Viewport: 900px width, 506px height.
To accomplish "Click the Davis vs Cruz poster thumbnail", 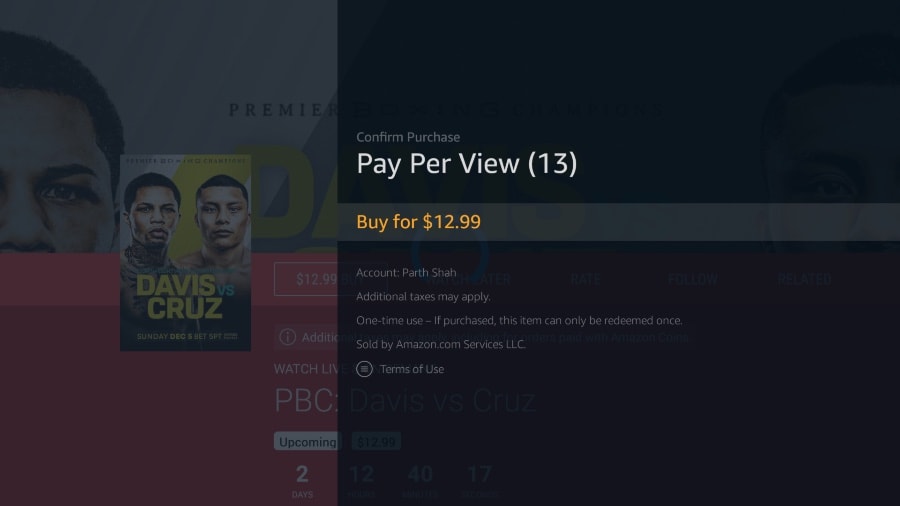I will tap(185, 252).
